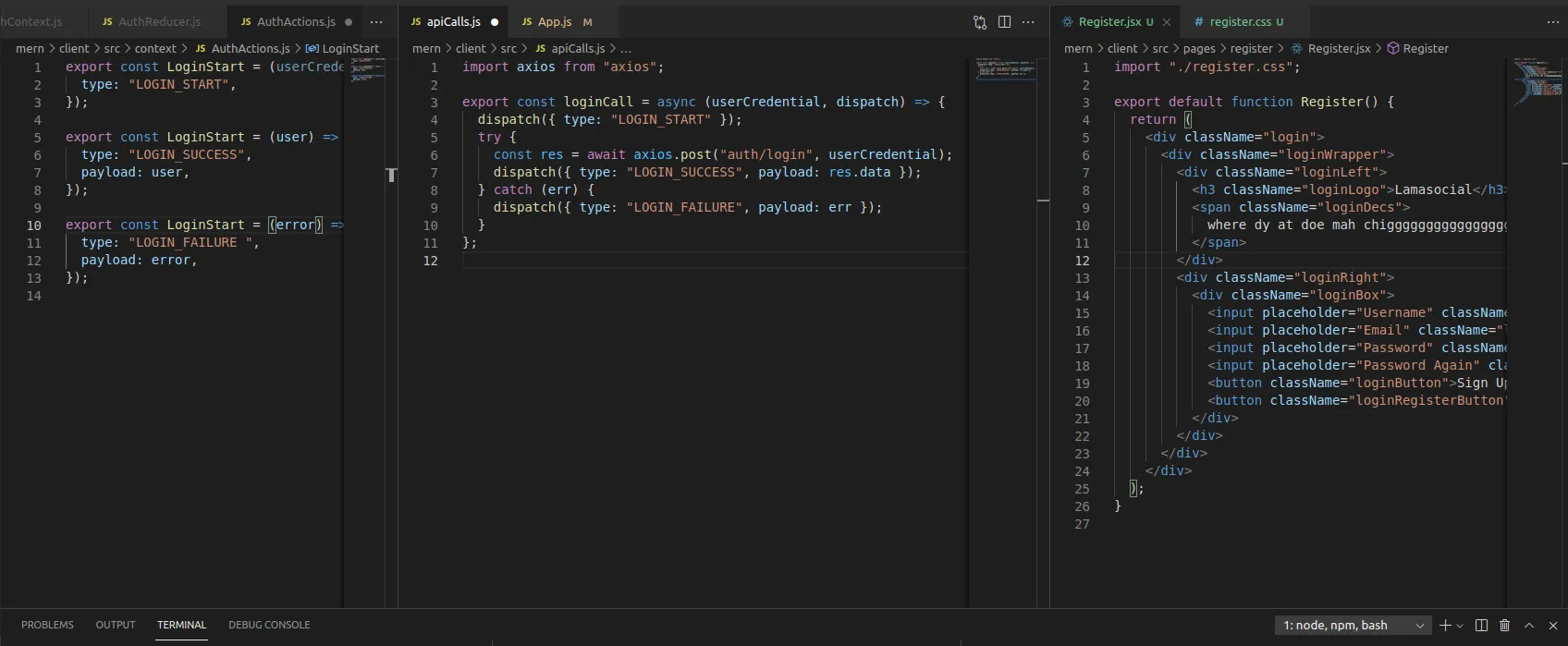Image resolution: width=1568 pixels, height=646 pixels.
Task: Close the bottom terminal panel
Action: (1553, 626)
